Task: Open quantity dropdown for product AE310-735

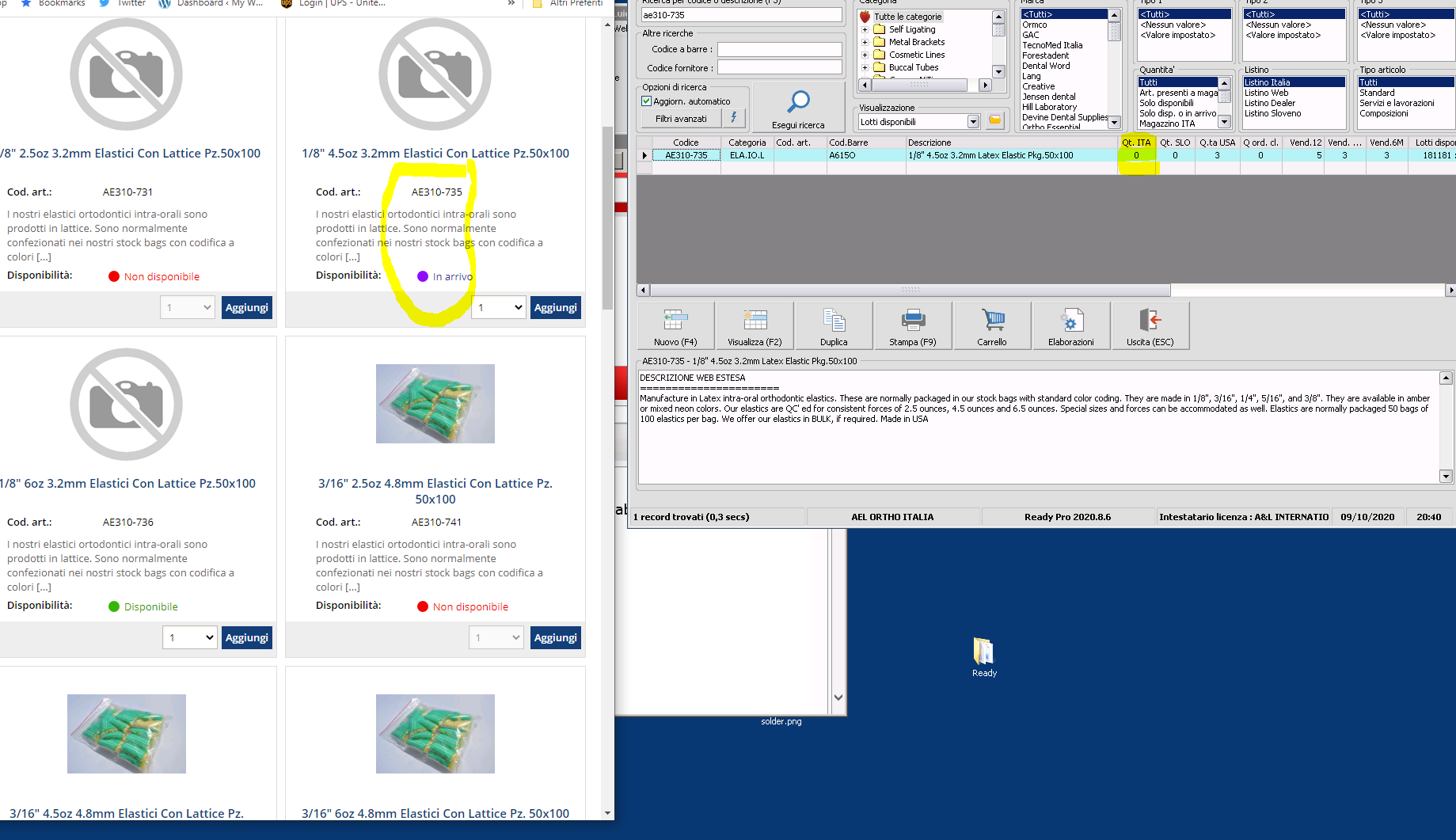Action: coord(499,307)
